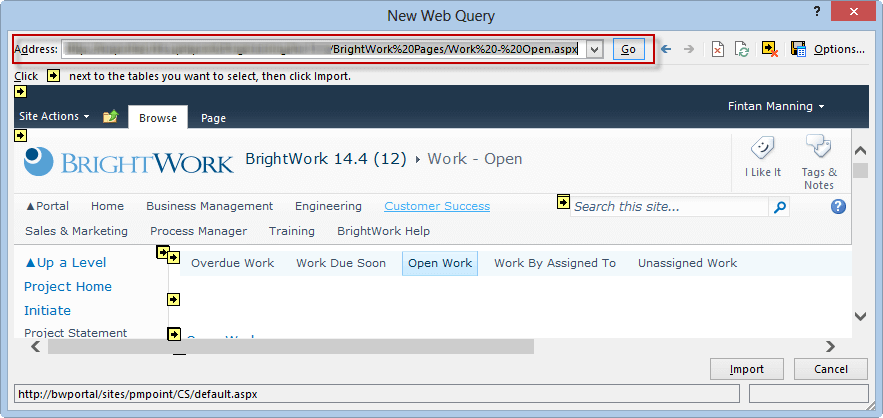The width and height of the screenshot is (883, 418).
Task: Click the BrightWork logo
Action: click(128, 161)
